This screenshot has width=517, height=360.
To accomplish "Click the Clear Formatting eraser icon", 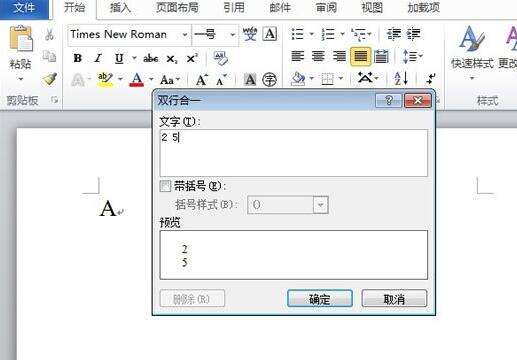I will (220, 58).
